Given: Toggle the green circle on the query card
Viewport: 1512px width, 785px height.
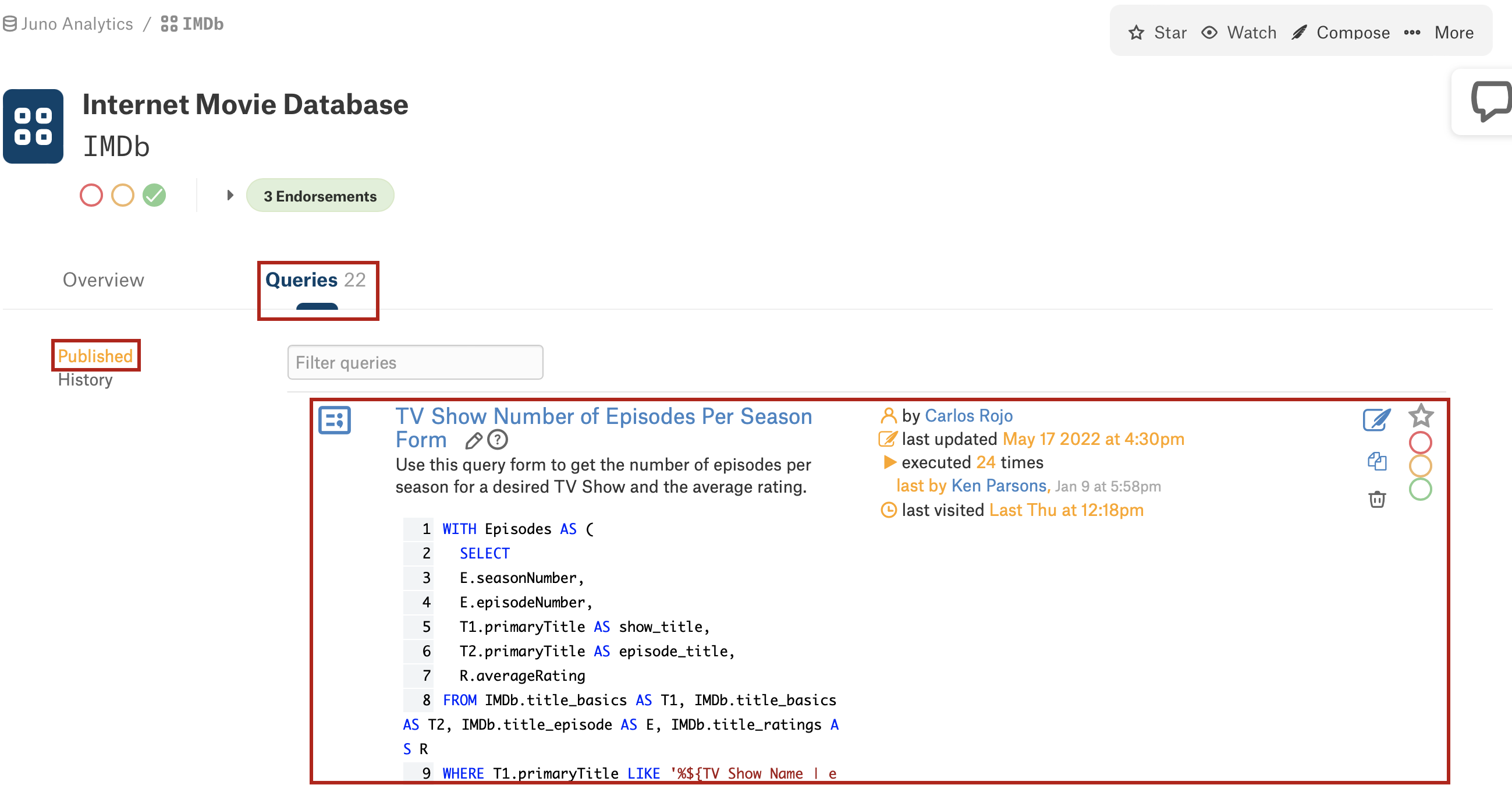Looking at the screenshot, I should pyautogui.click(x=1421, y=490).
